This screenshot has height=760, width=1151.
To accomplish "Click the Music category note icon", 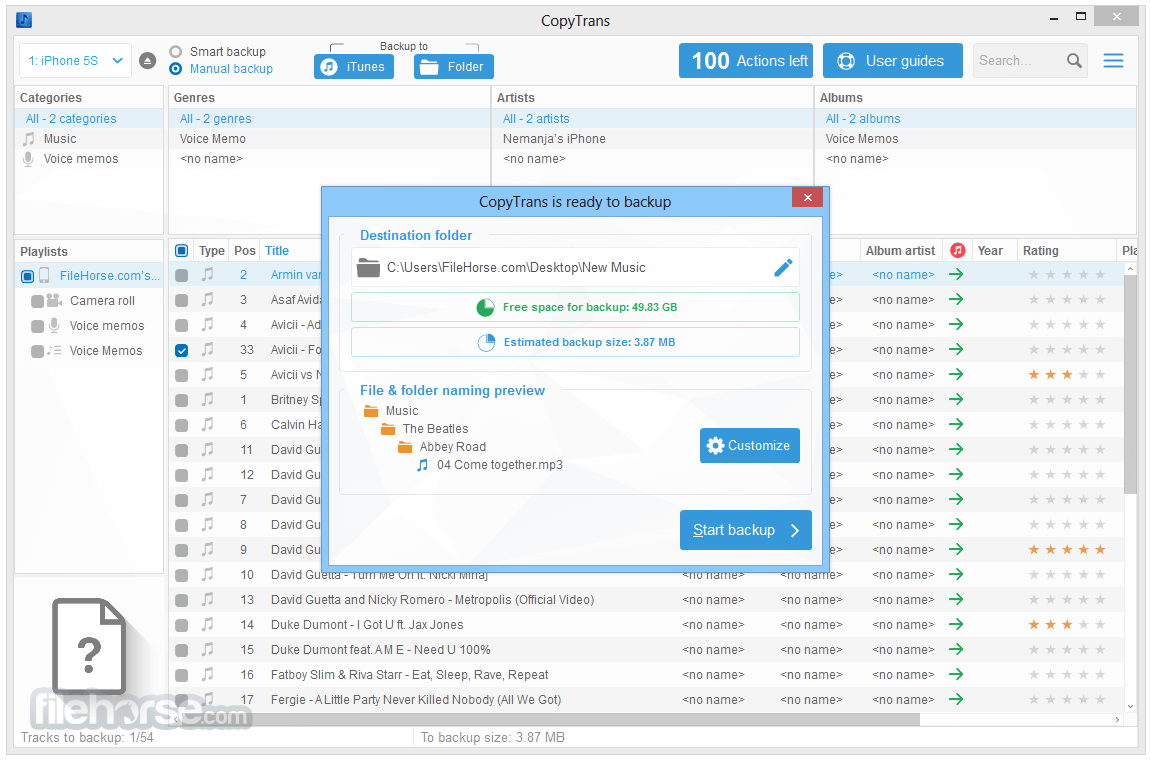I will click(x=29, y=139).
